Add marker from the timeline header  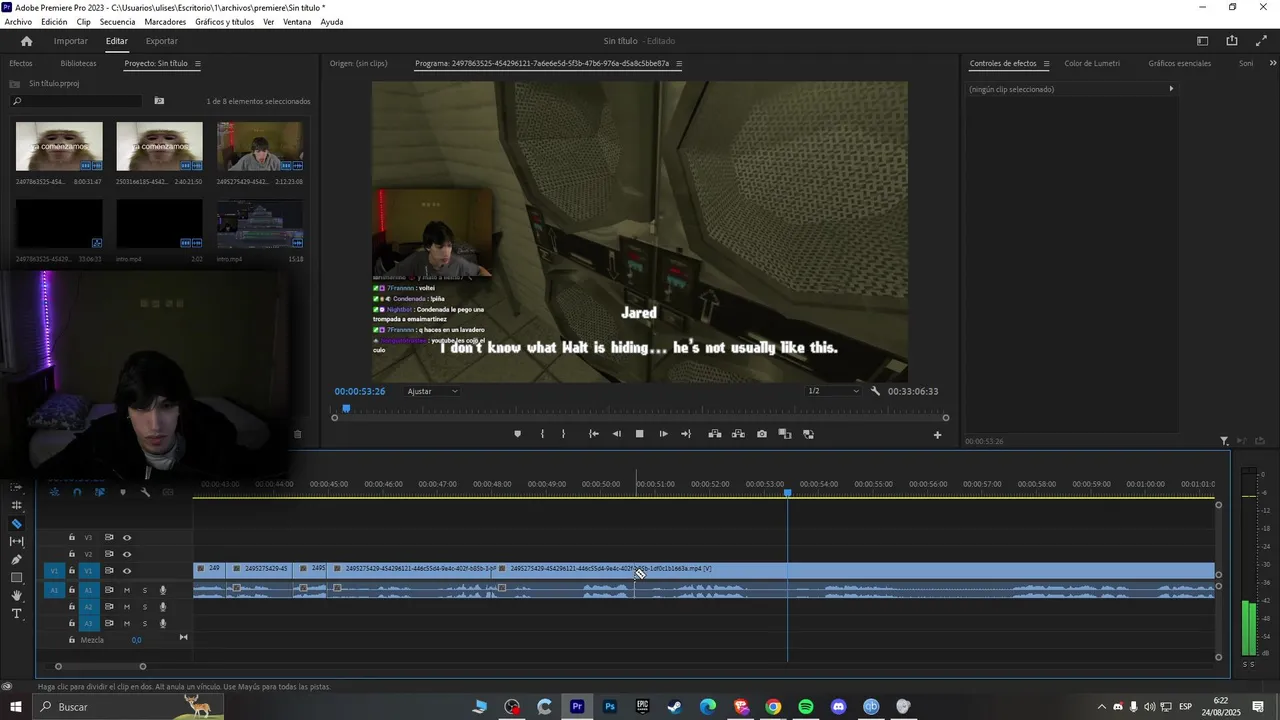pyautogui.click(x=123, y=492)
